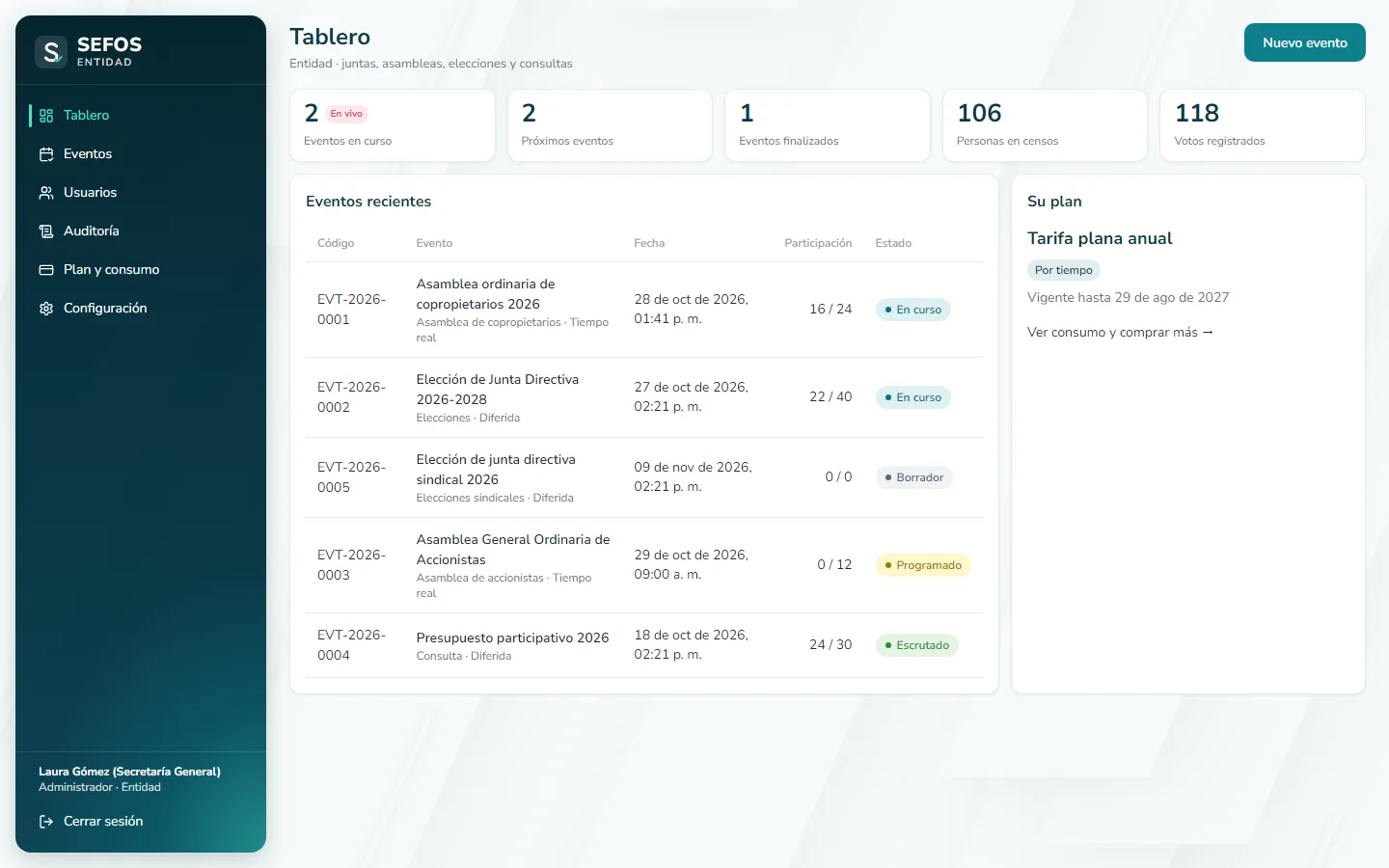Click the Participación column header
The height and width of the screenshot is (868, 1389).
pyautogui.click(x=818, y=243)
